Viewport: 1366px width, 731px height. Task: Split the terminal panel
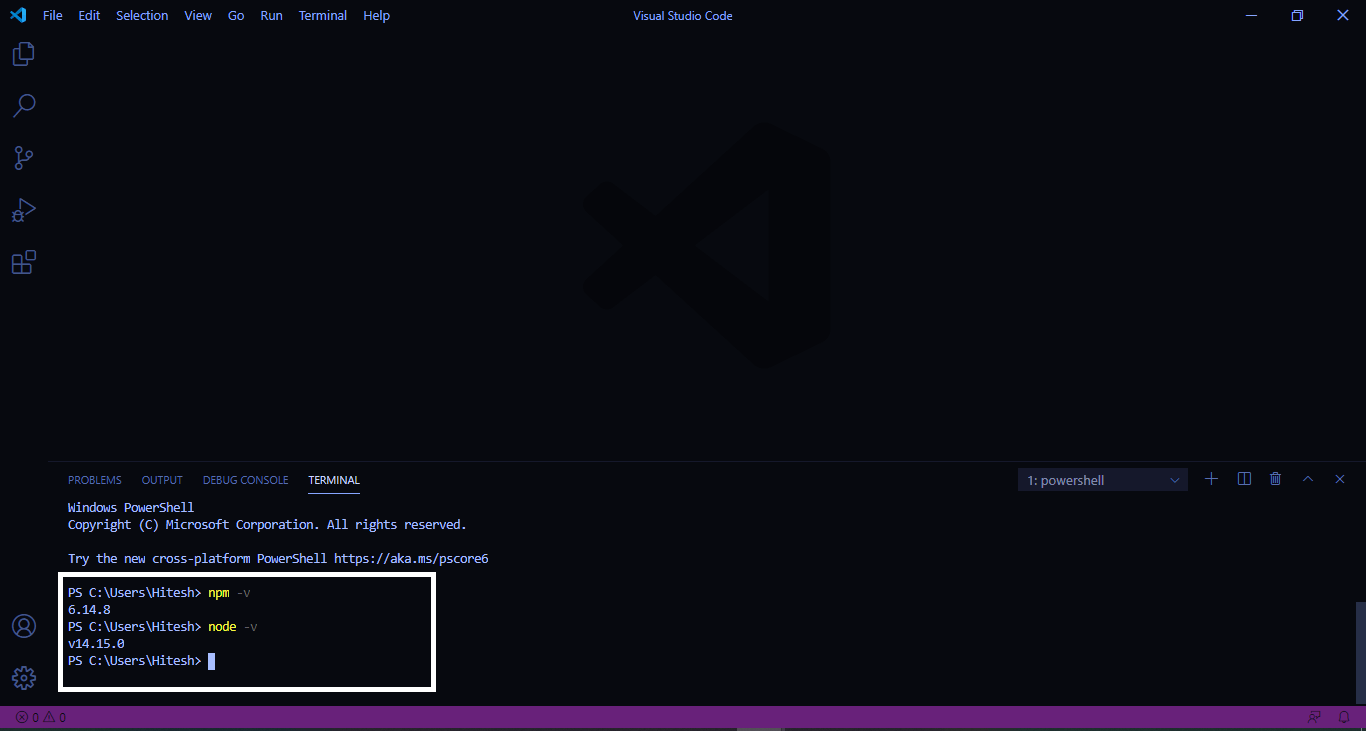[1244, 479]
